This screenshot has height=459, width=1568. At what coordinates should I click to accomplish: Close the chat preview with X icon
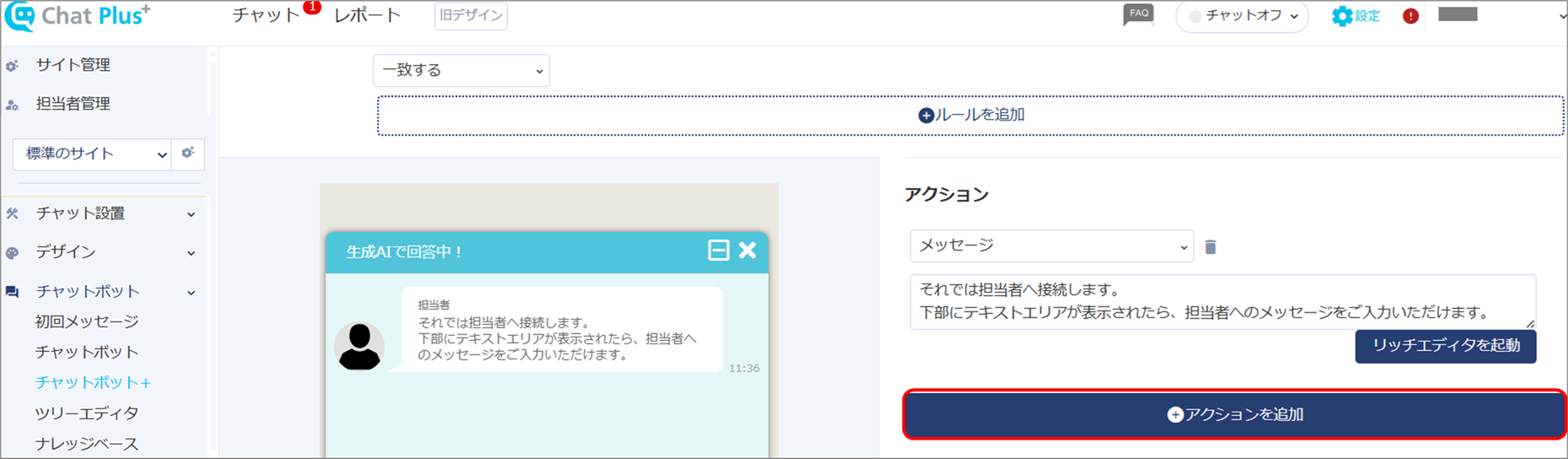748,251
